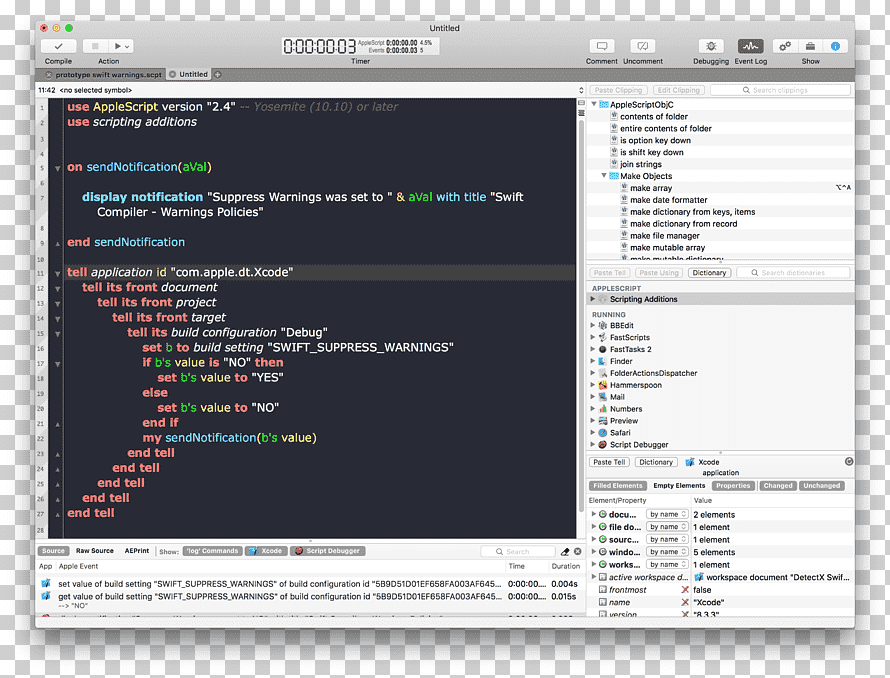Click the Uncomment toolbar icon
Viewport: 890px width, 678px height.
click(643, 46)
